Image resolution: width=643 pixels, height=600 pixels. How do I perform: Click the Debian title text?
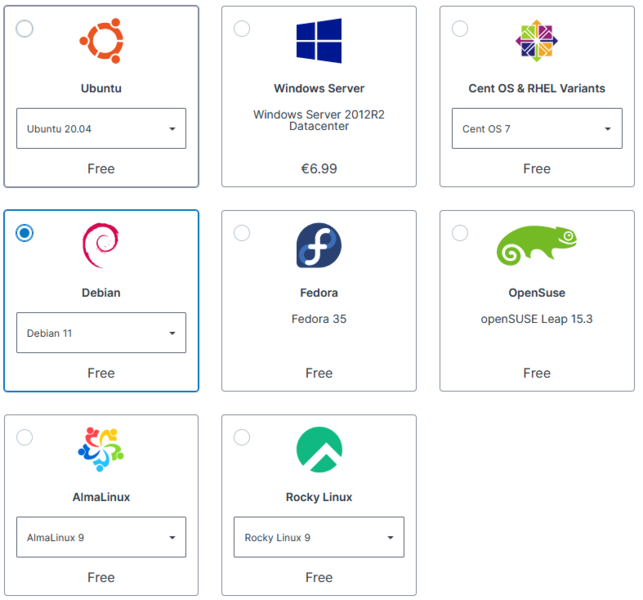[x=101, y=292]
